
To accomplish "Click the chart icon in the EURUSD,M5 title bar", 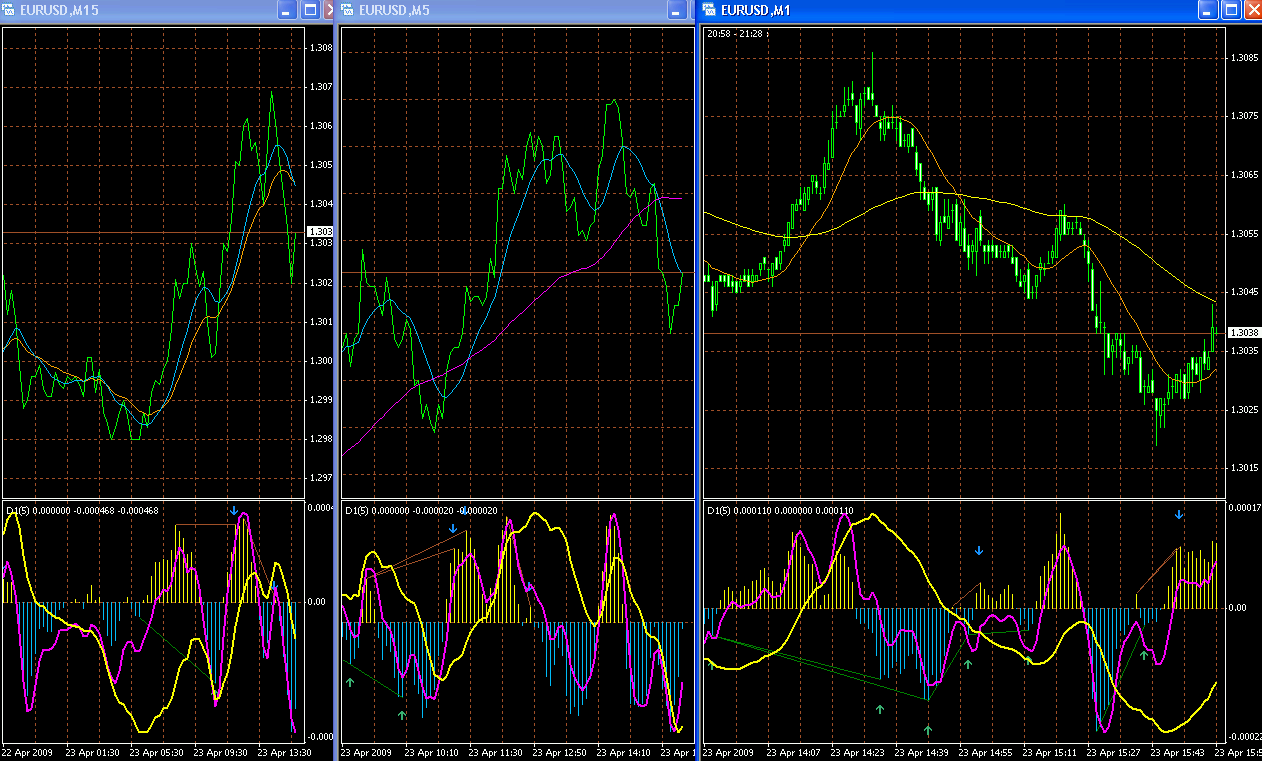I will click(348, 10).
